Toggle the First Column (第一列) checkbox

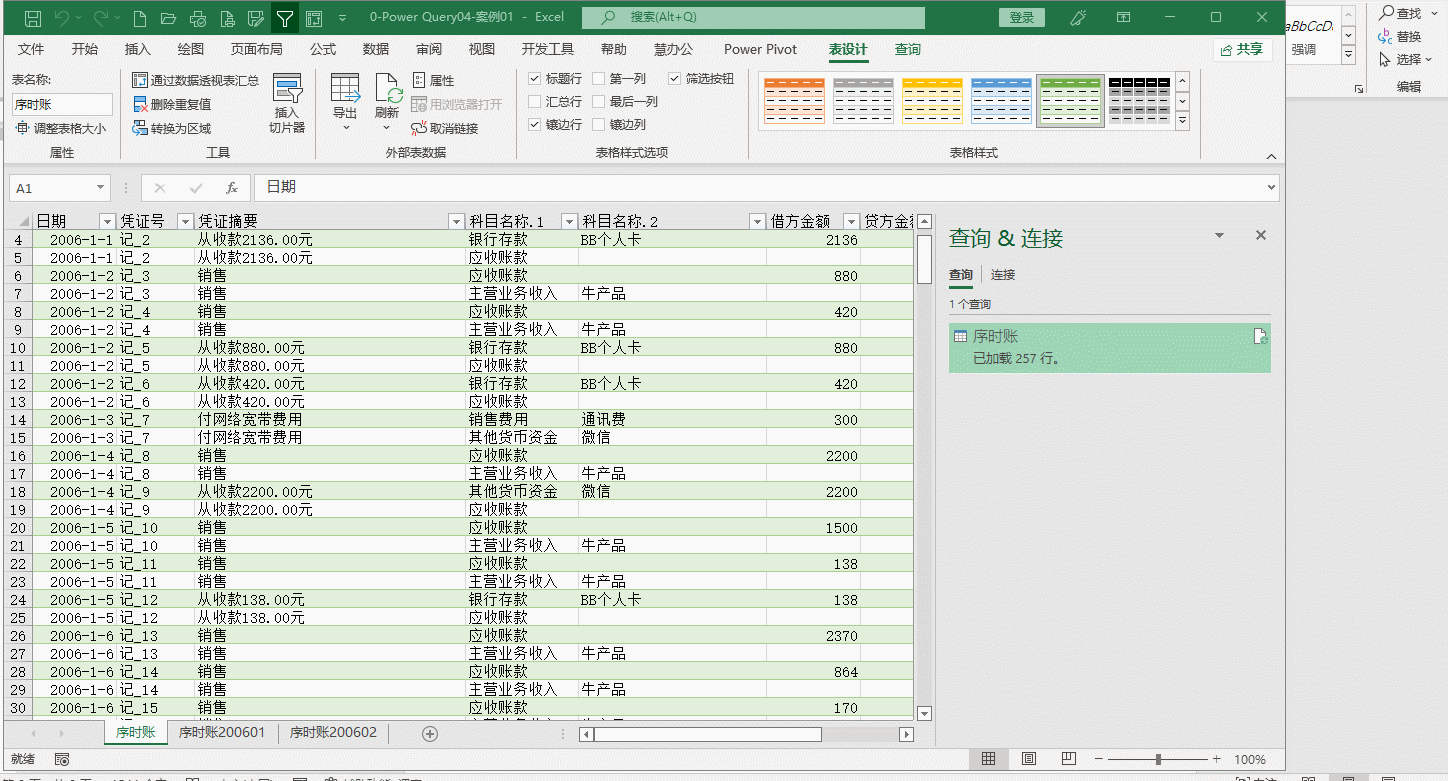tap(599, 78)
